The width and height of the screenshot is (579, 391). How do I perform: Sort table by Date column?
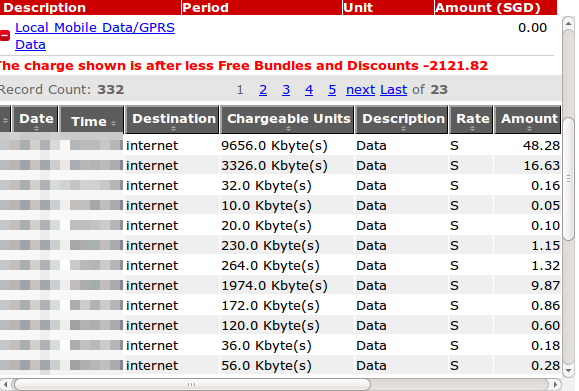[36, 119]
